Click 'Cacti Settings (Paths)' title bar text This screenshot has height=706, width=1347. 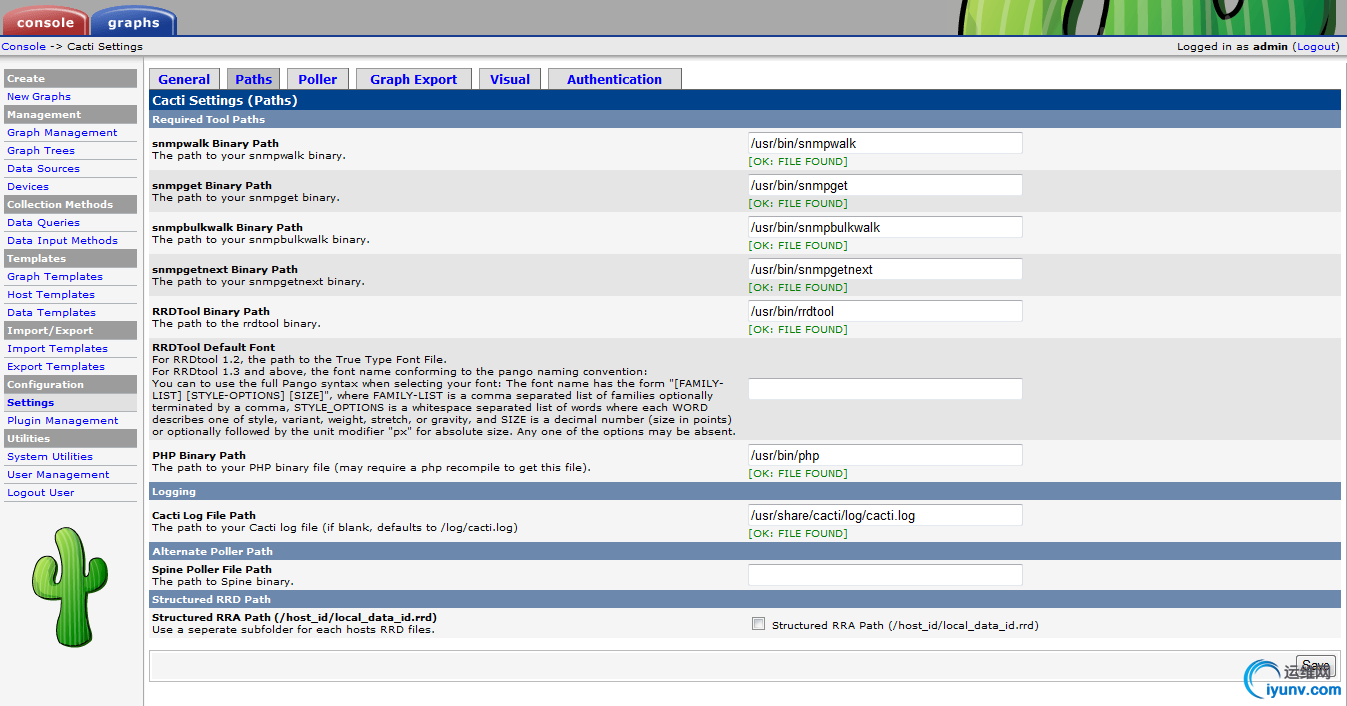pyautogui.click(x=225, y=100)
